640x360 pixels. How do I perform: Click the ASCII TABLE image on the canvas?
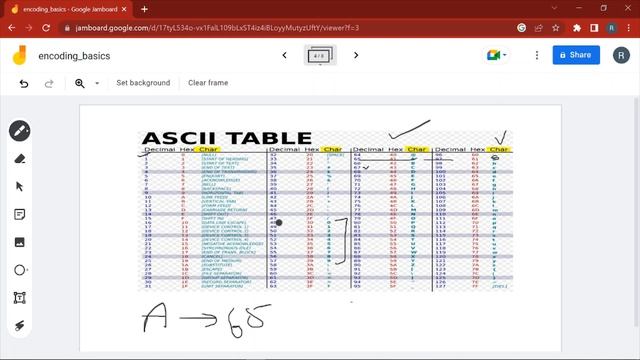[x=326, y=210]
